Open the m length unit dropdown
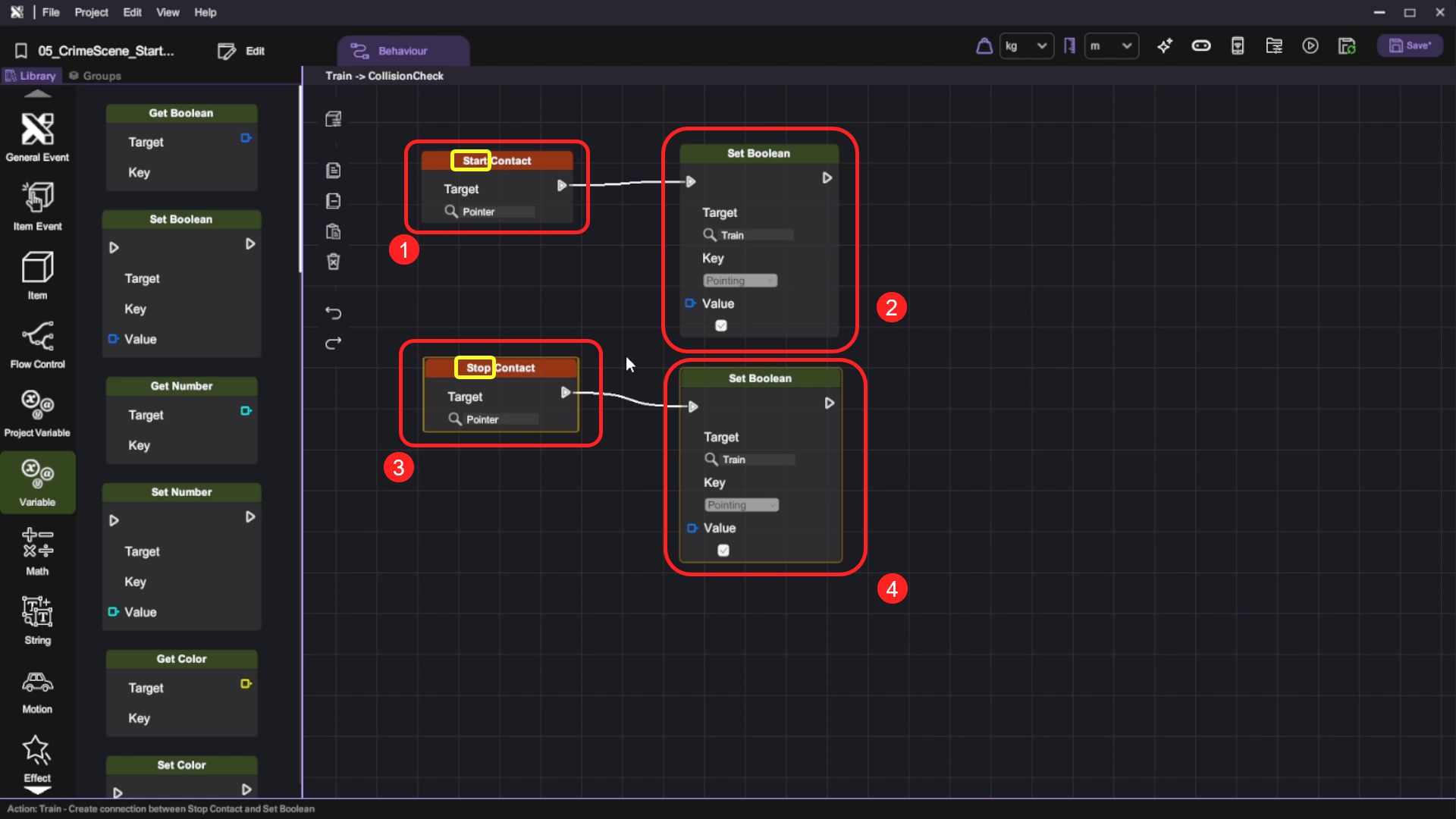The width and height of the screenshot is (1456, 819). click(x=1111, y=46)
